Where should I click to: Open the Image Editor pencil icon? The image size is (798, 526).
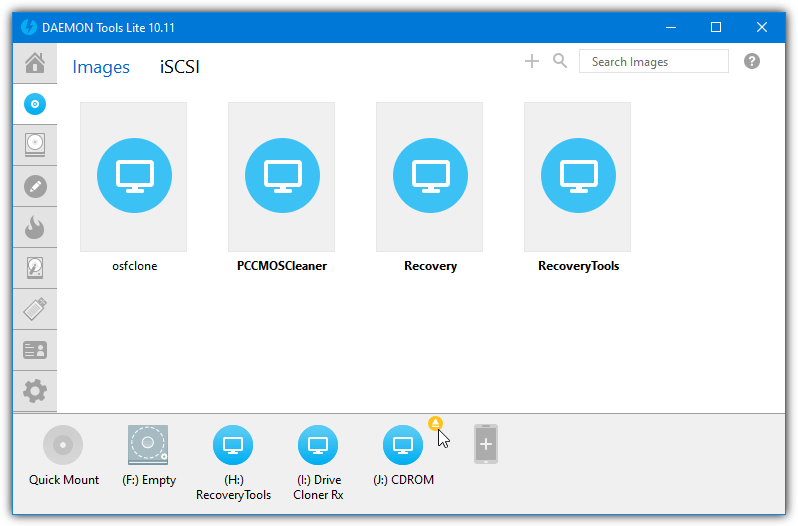35,186
